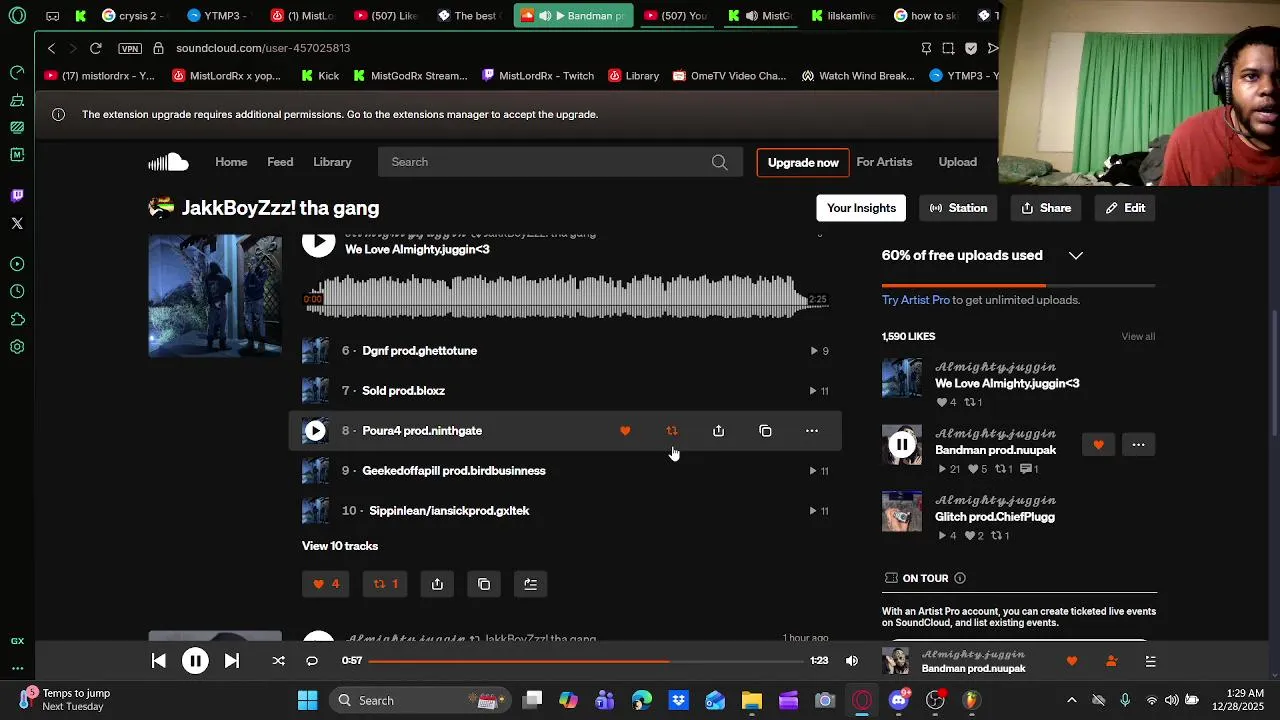Open Opera sidebar settings gear
Viewport: 1280px width, 720px height.
(17, 348)
